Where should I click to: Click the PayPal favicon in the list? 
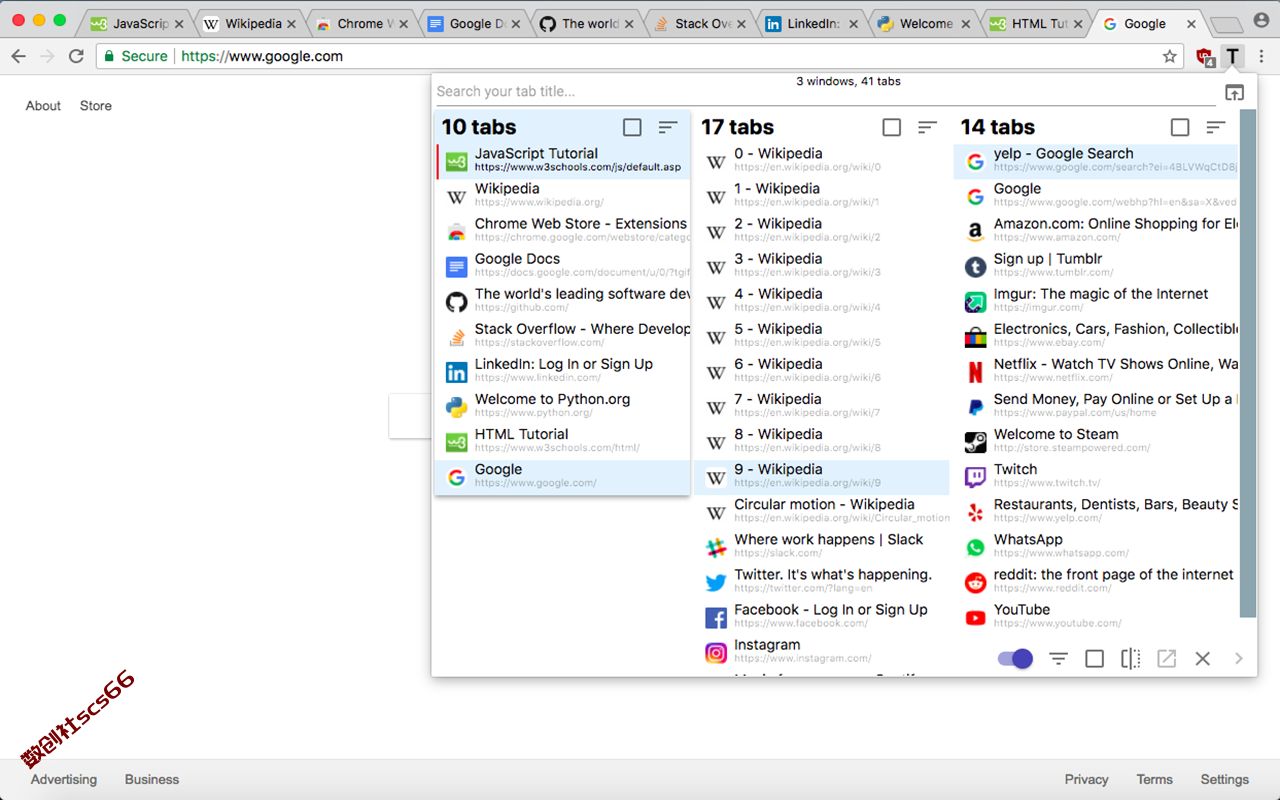tap(975, 407)
